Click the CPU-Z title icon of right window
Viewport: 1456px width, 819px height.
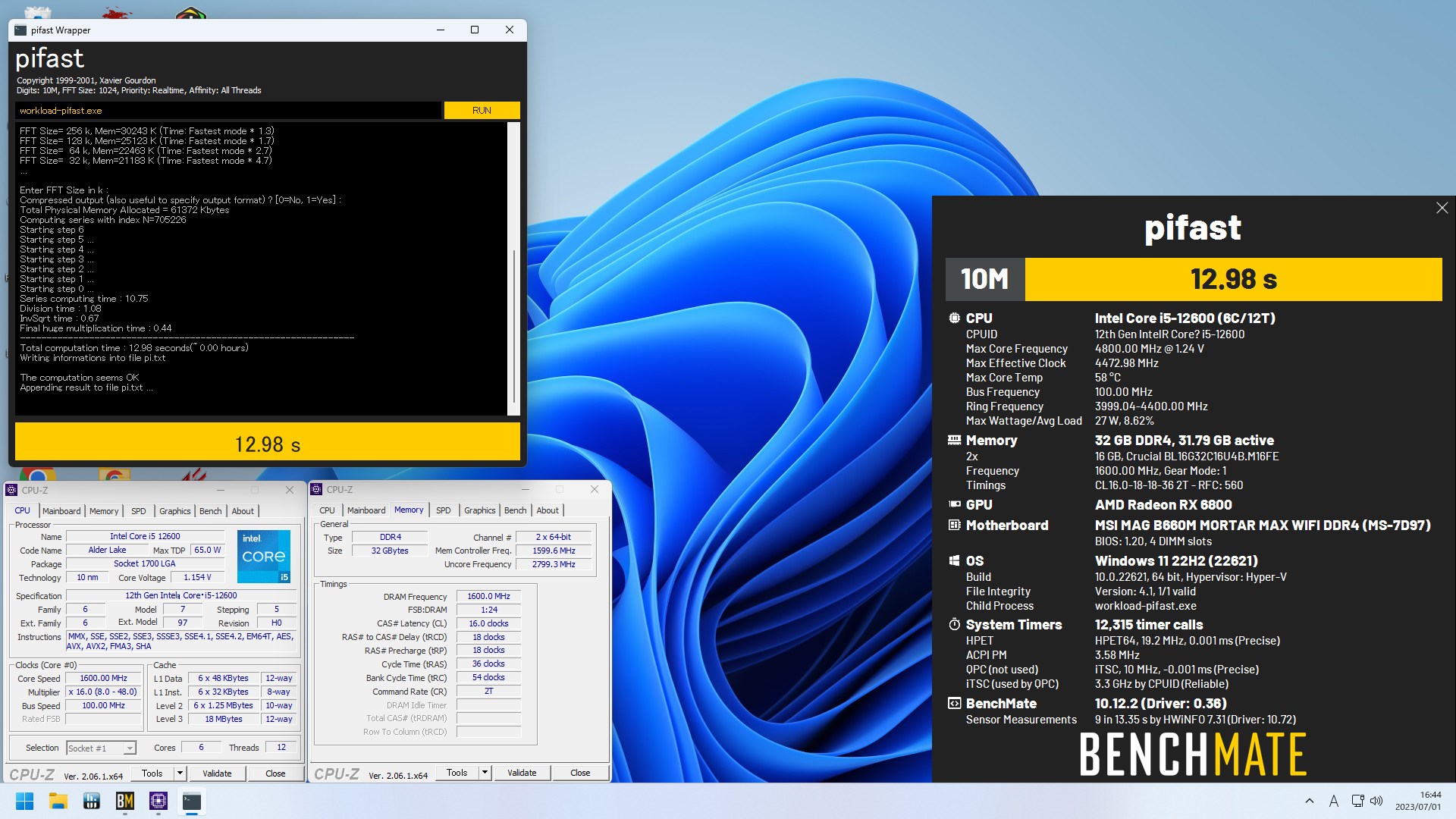click(x=316, y=489)
